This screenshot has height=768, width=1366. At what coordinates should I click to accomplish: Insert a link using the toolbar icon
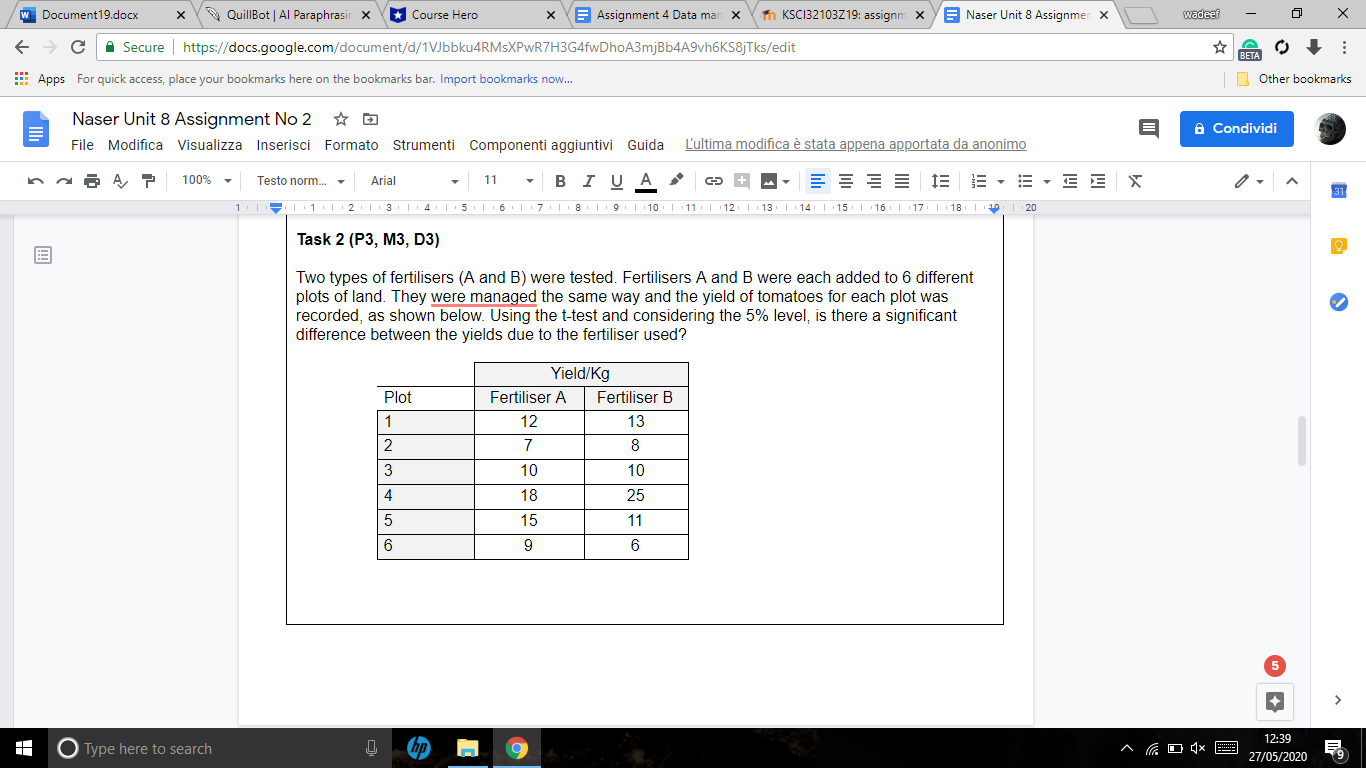(x=712, y=181)
